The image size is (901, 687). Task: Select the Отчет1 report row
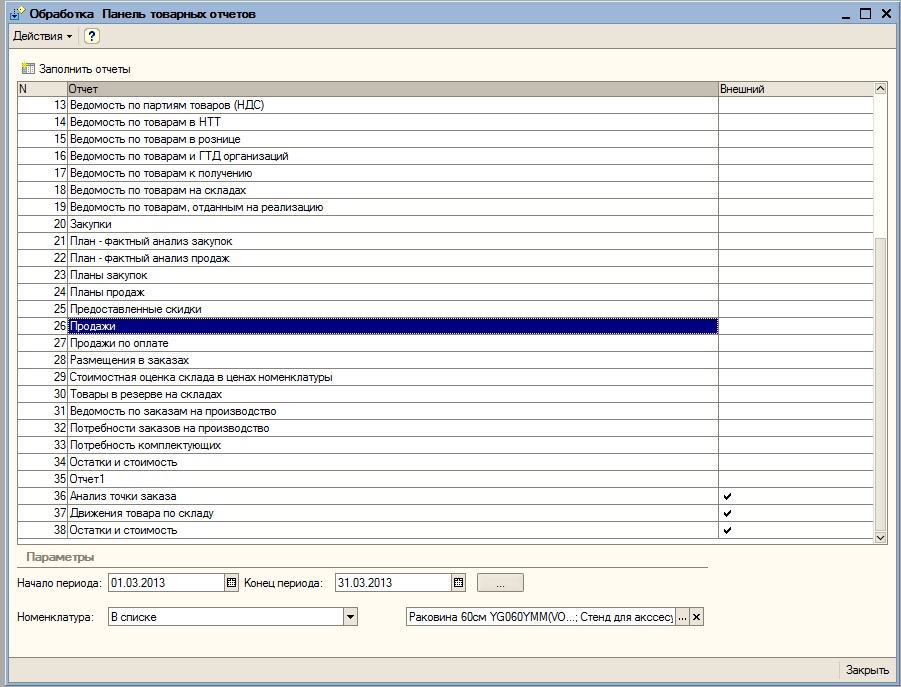393,479
